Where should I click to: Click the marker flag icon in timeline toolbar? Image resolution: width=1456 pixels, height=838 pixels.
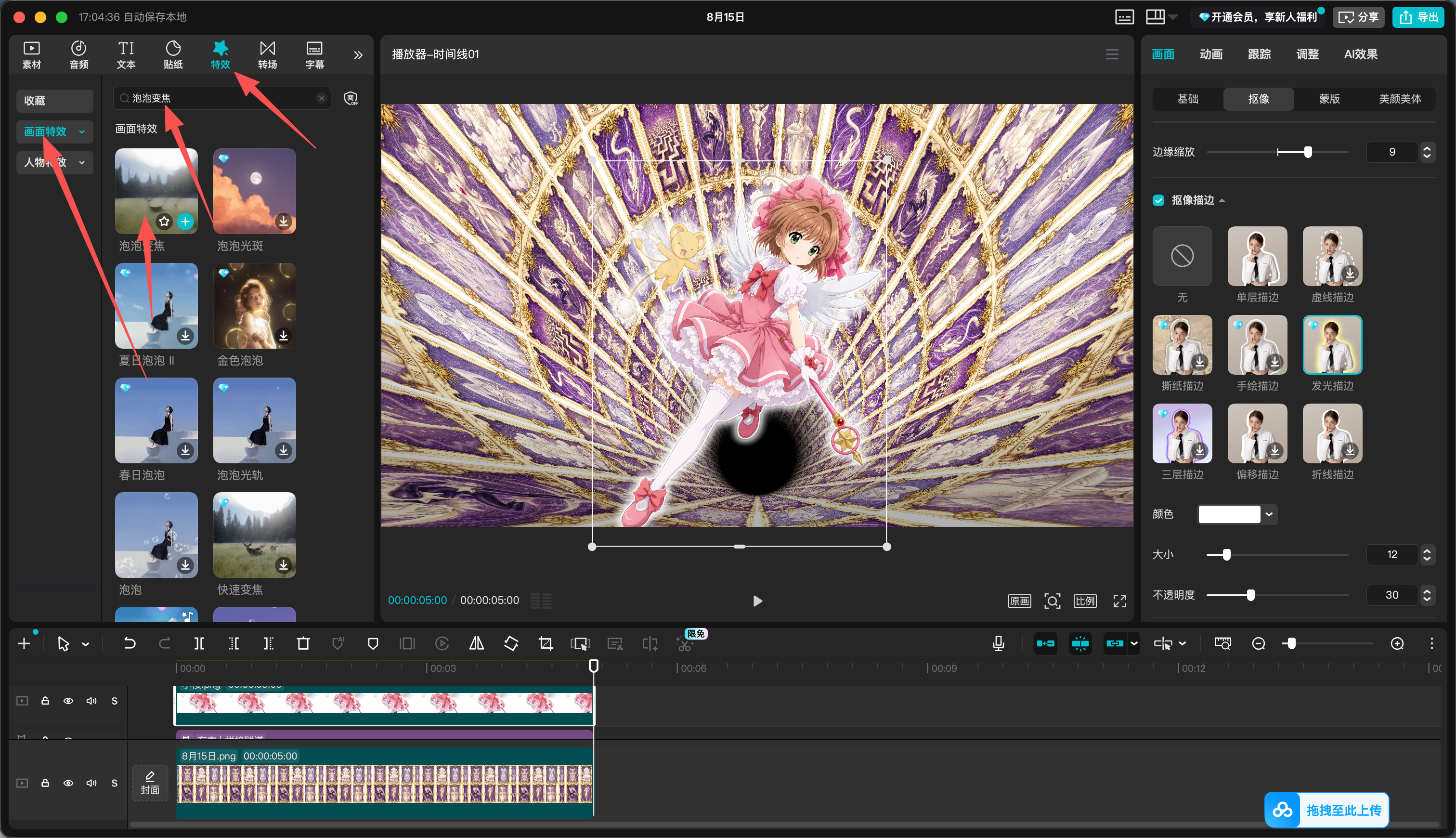click(x=373, y=643)
